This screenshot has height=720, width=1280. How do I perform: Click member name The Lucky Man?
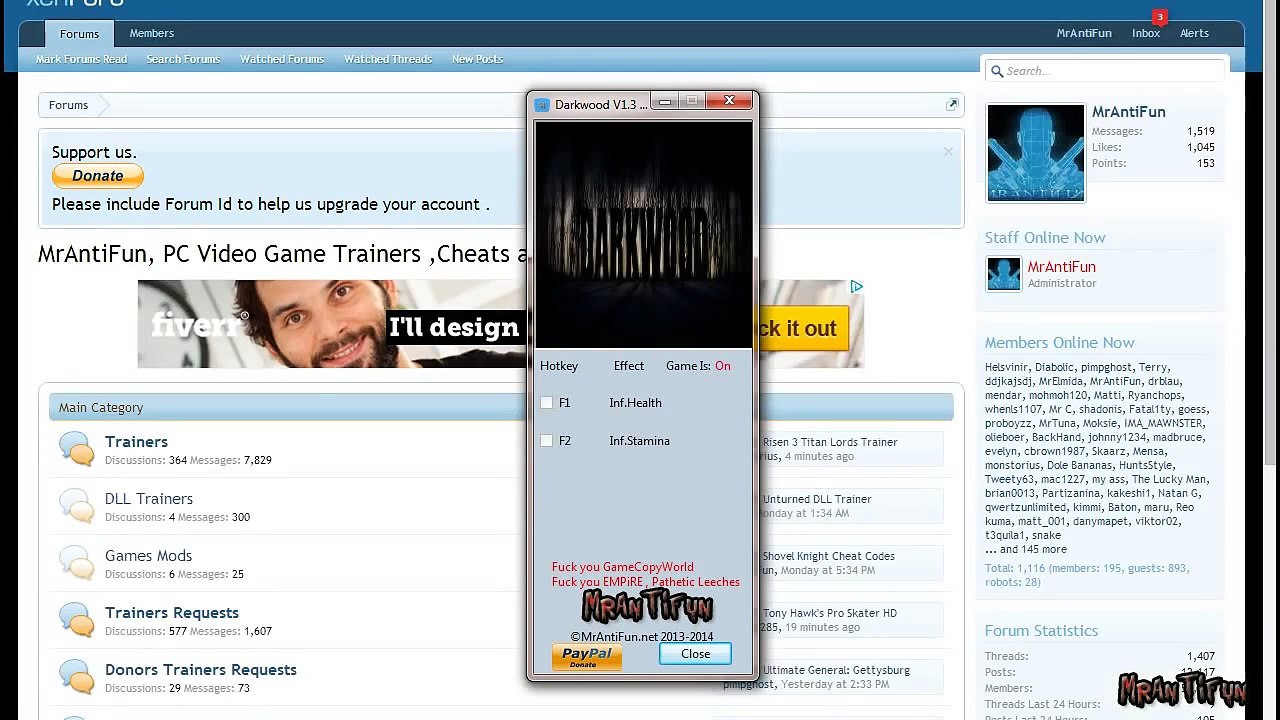[1169, 479]
